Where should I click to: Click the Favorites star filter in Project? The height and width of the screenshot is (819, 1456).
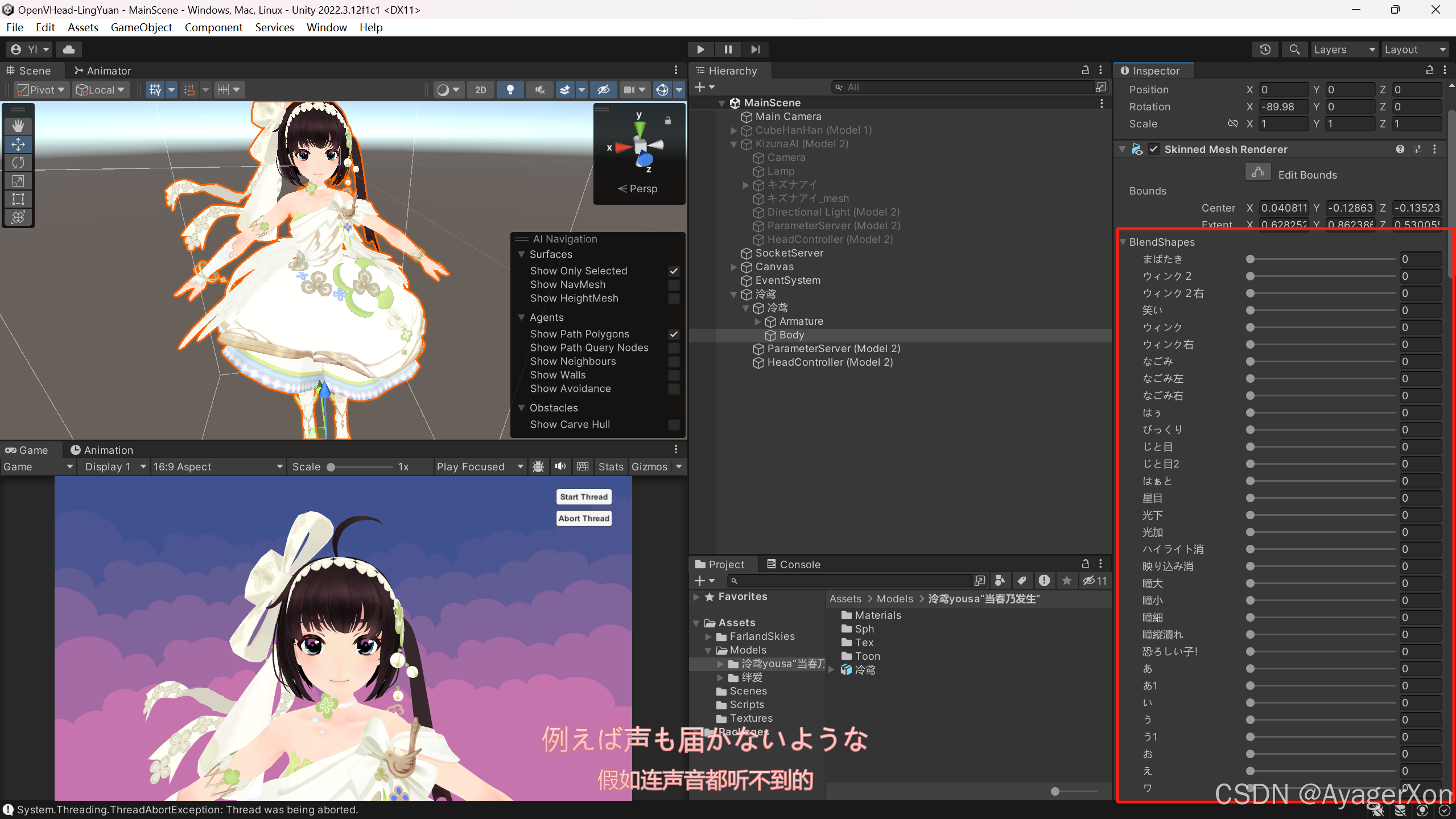coord(1067,581)
